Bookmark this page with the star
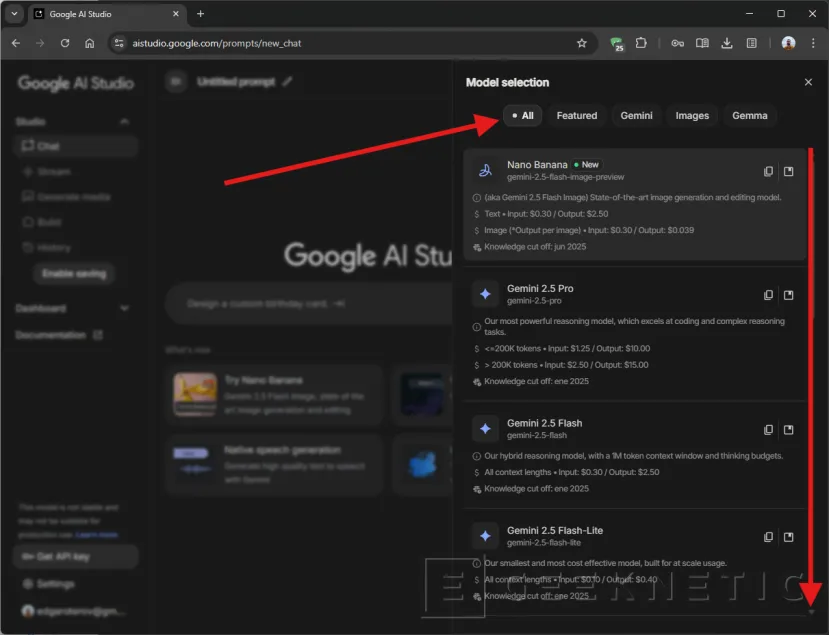The width and height of the screenshot is (829, 635). click(x=582, y=43)
